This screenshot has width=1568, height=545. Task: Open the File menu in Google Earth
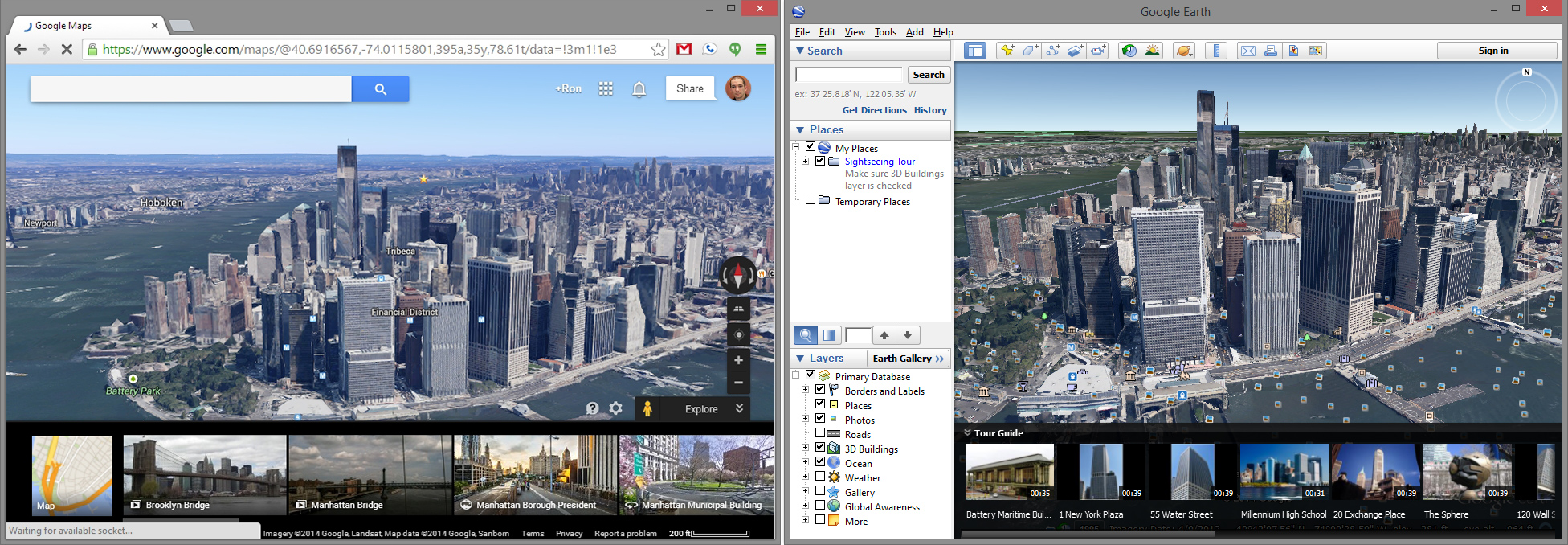[x=802, y=32]
